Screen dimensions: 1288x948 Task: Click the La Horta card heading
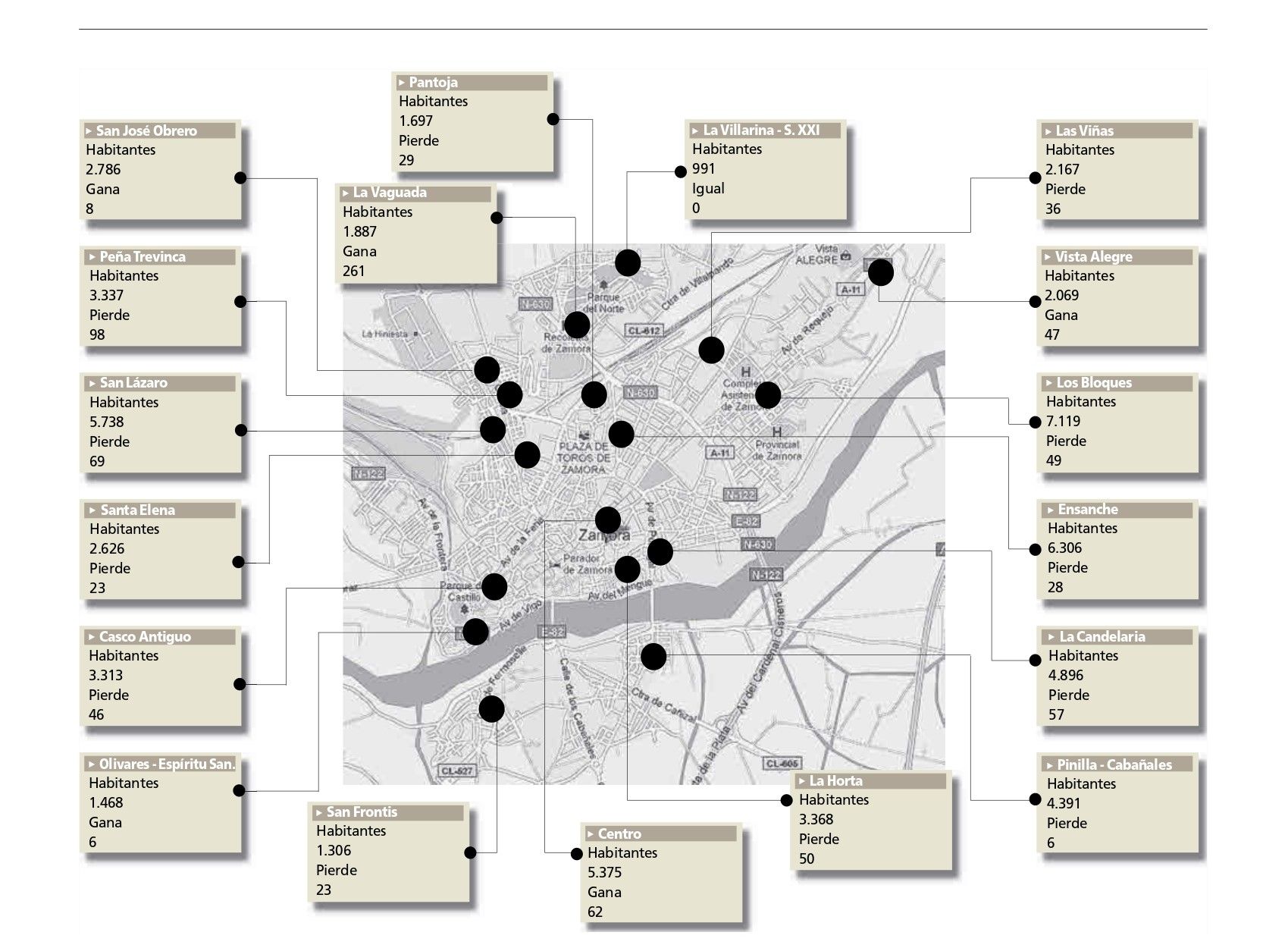pos(835,780)
